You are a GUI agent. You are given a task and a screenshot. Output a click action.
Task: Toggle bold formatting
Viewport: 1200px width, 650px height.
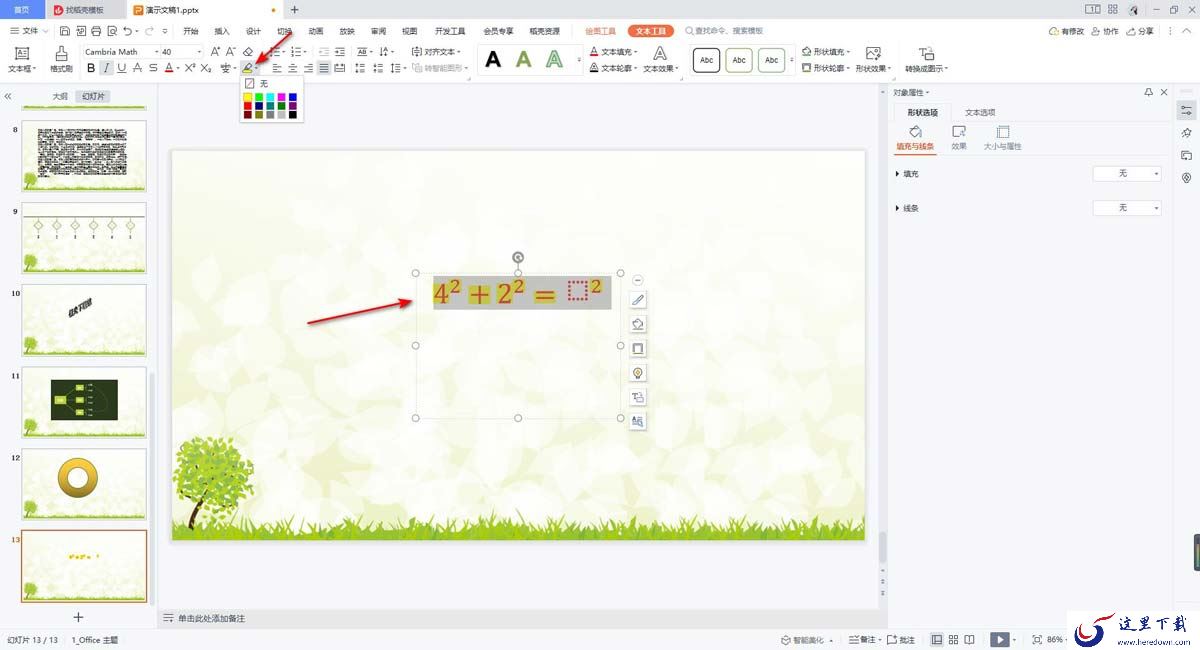click(x=91, y=68)
